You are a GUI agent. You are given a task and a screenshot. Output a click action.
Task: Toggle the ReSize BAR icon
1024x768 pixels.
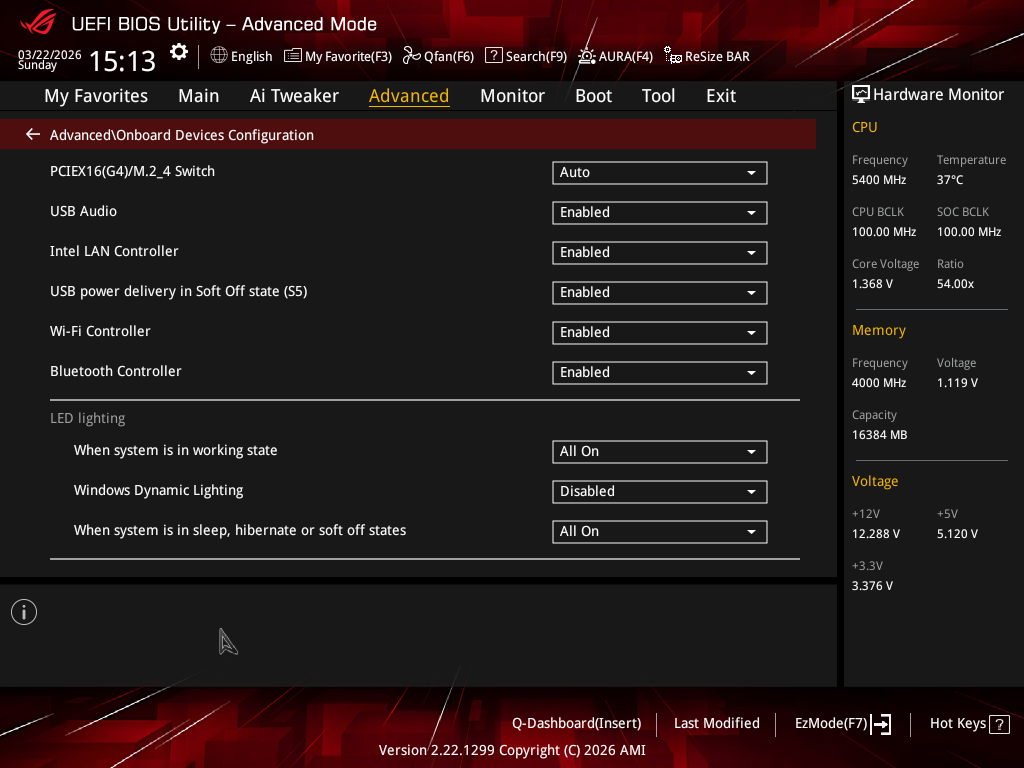[673, 56]
